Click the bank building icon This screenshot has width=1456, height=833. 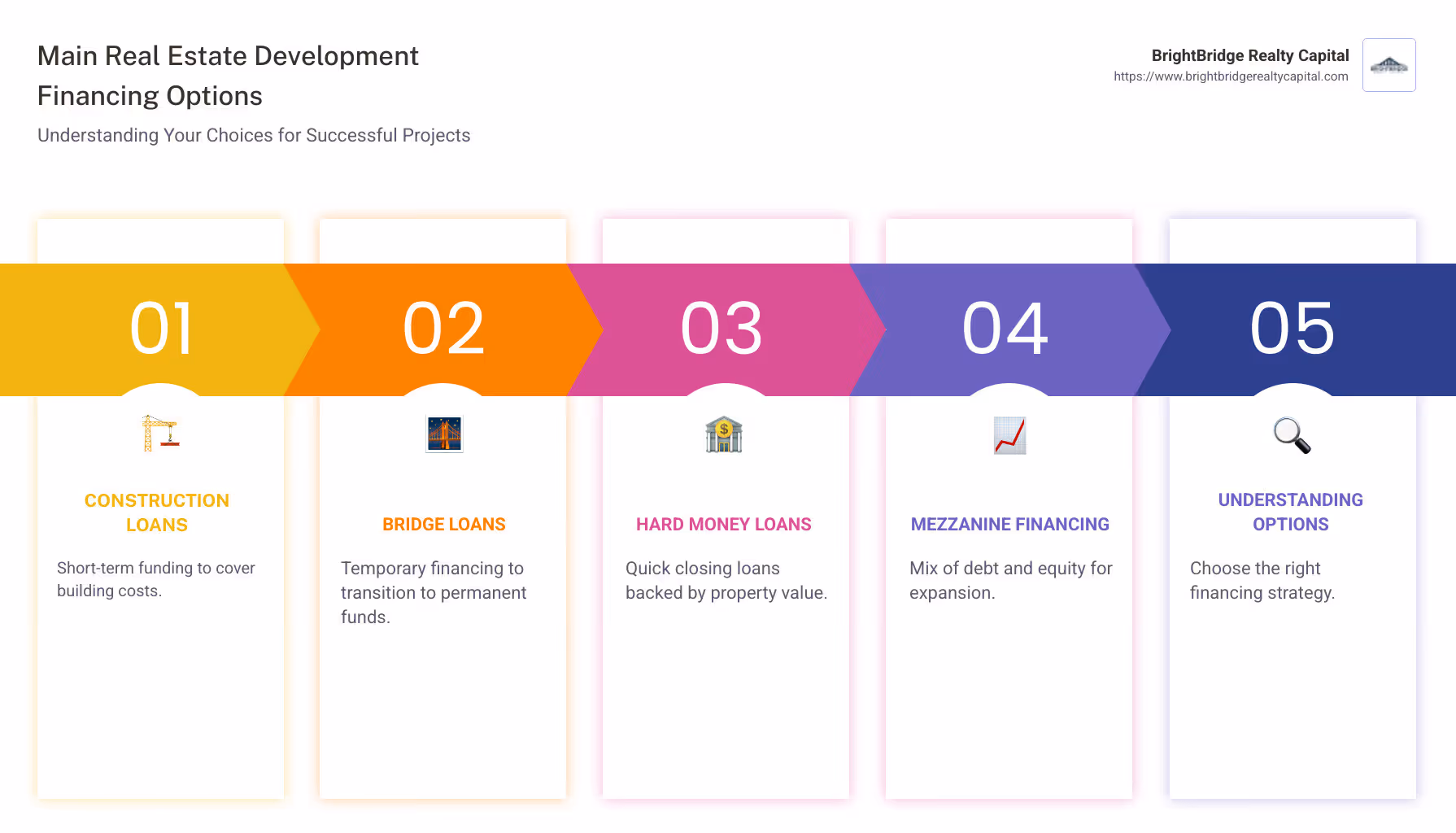[x=724, y=434]
